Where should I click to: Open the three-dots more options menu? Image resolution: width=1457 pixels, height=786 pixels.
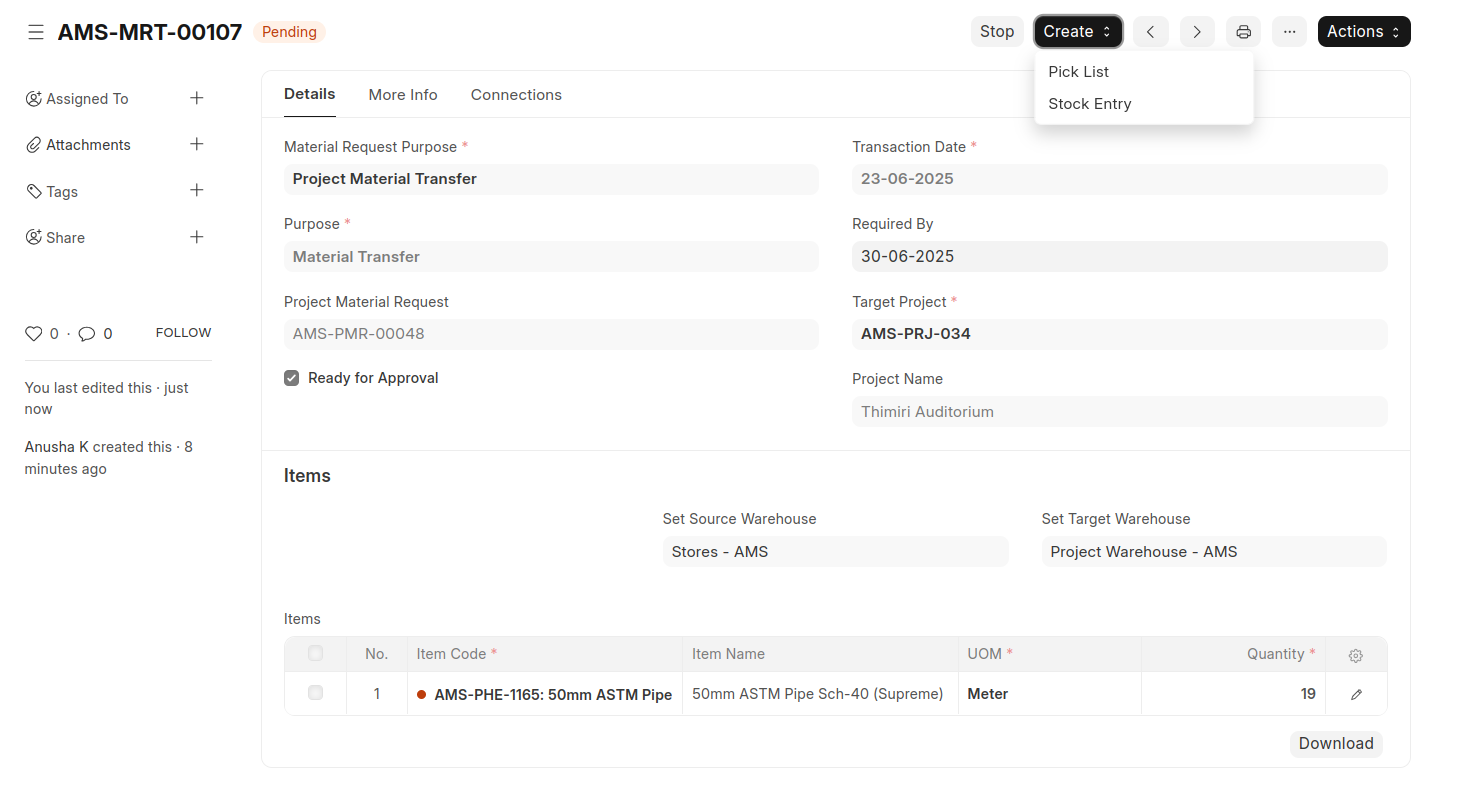coord(1289,32)
